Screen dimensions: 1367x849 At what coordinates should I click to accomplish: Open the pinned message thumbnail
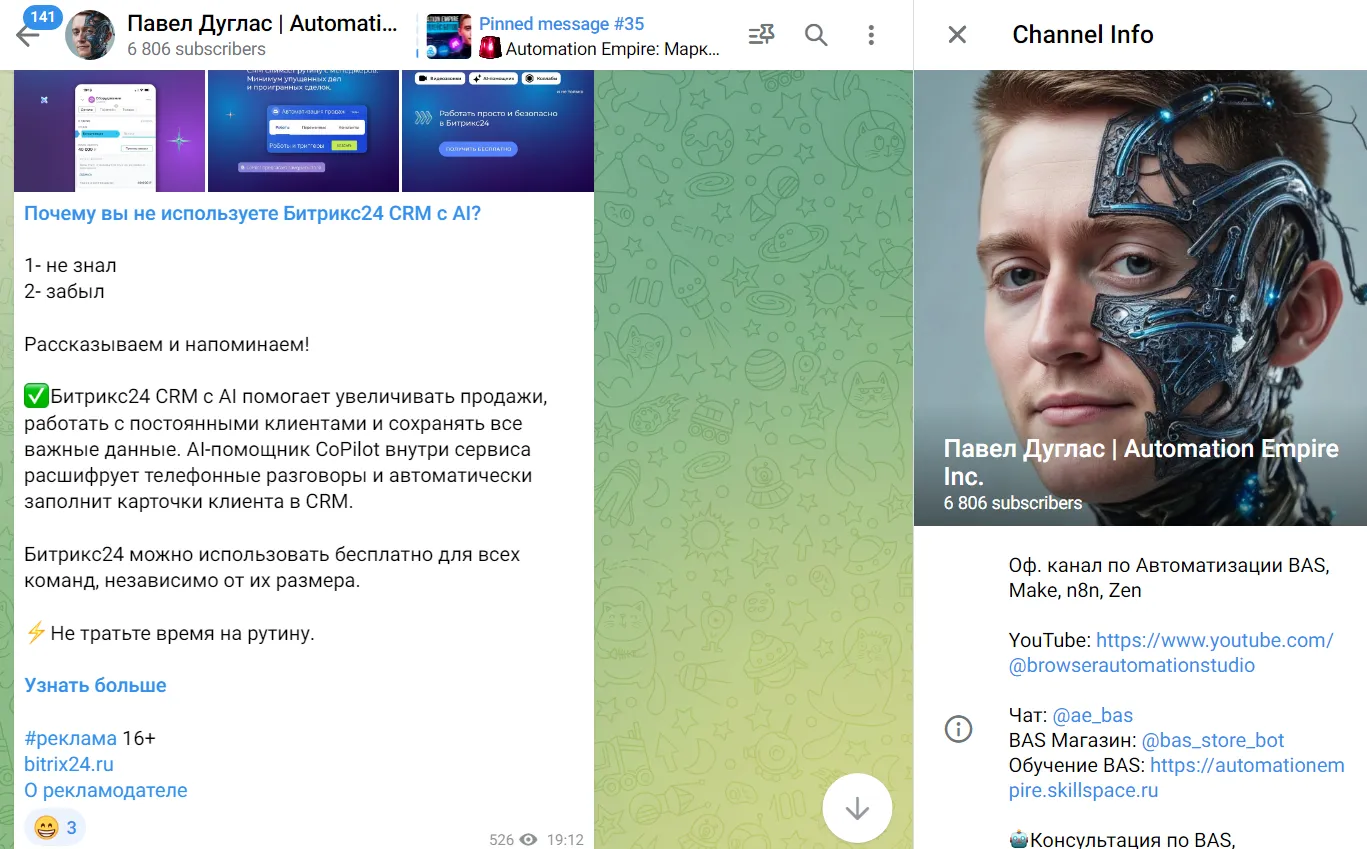tap(449, 36)
